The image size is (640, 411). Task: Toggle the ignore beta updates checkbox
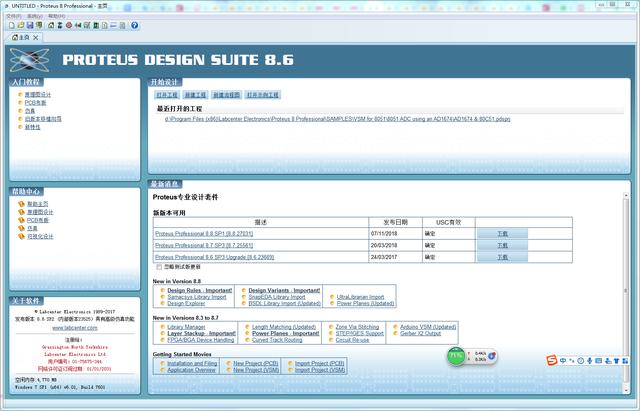(159, 267)
